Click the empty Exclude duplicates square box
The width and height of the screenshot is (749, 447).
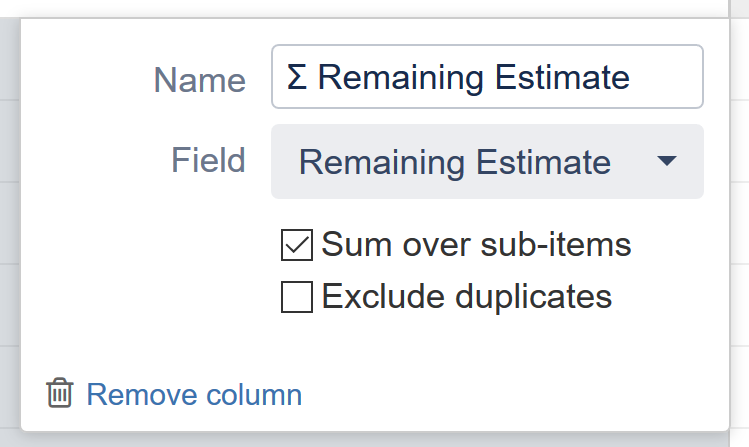[x=297, y=297]
